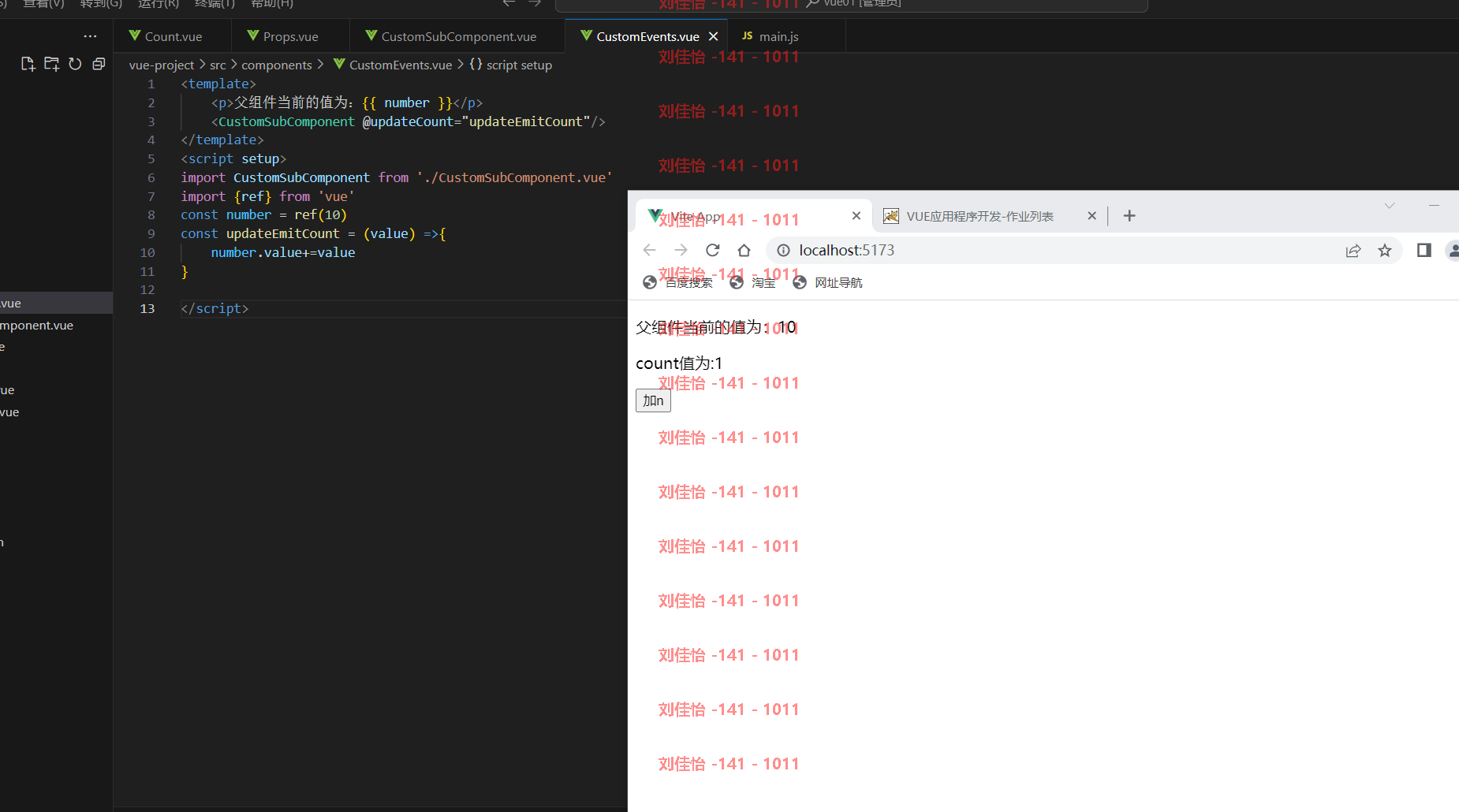
Task: Toggle the browser side panel
Action: click(x=1424, y=250)
